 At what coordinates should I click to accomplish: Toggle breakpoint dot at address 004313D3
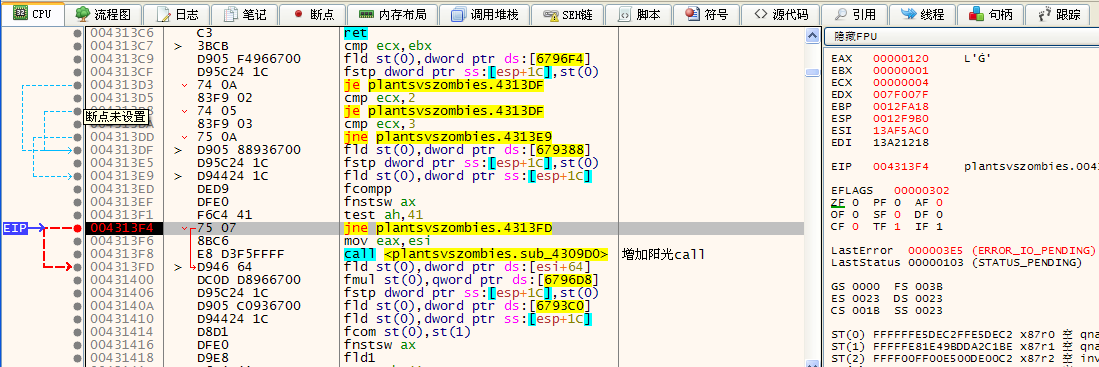click(x=77, y=85)
